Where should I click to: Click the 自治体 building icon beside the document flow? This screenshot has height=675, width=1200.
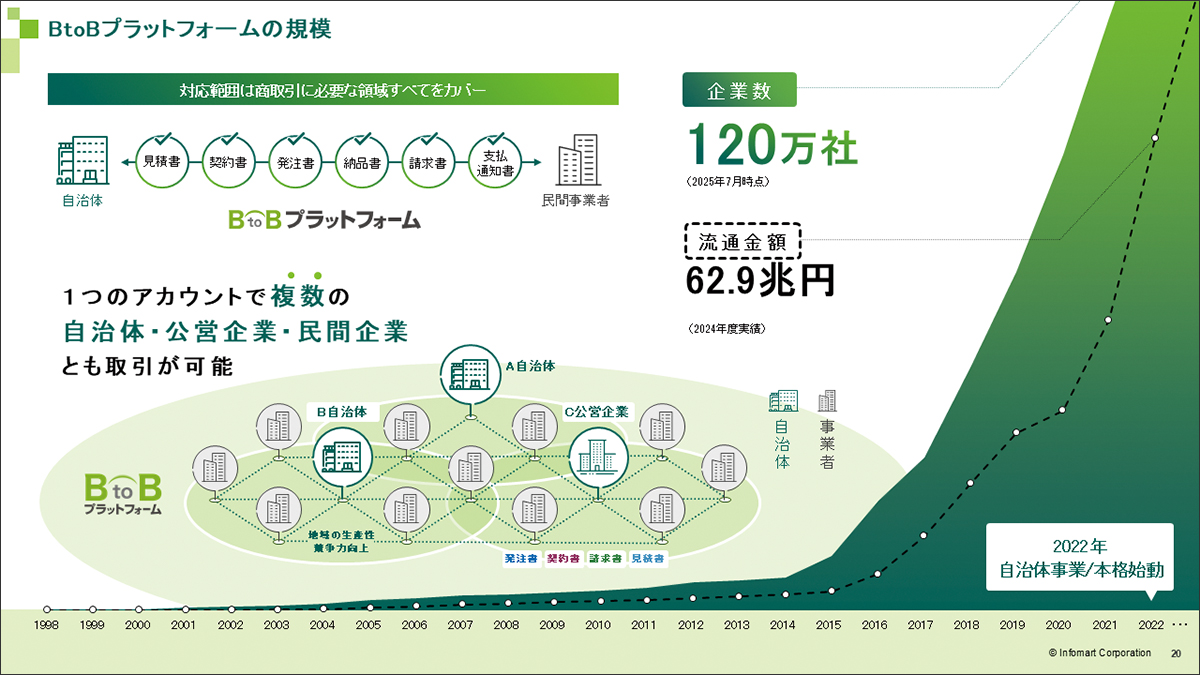pos(82,161)
